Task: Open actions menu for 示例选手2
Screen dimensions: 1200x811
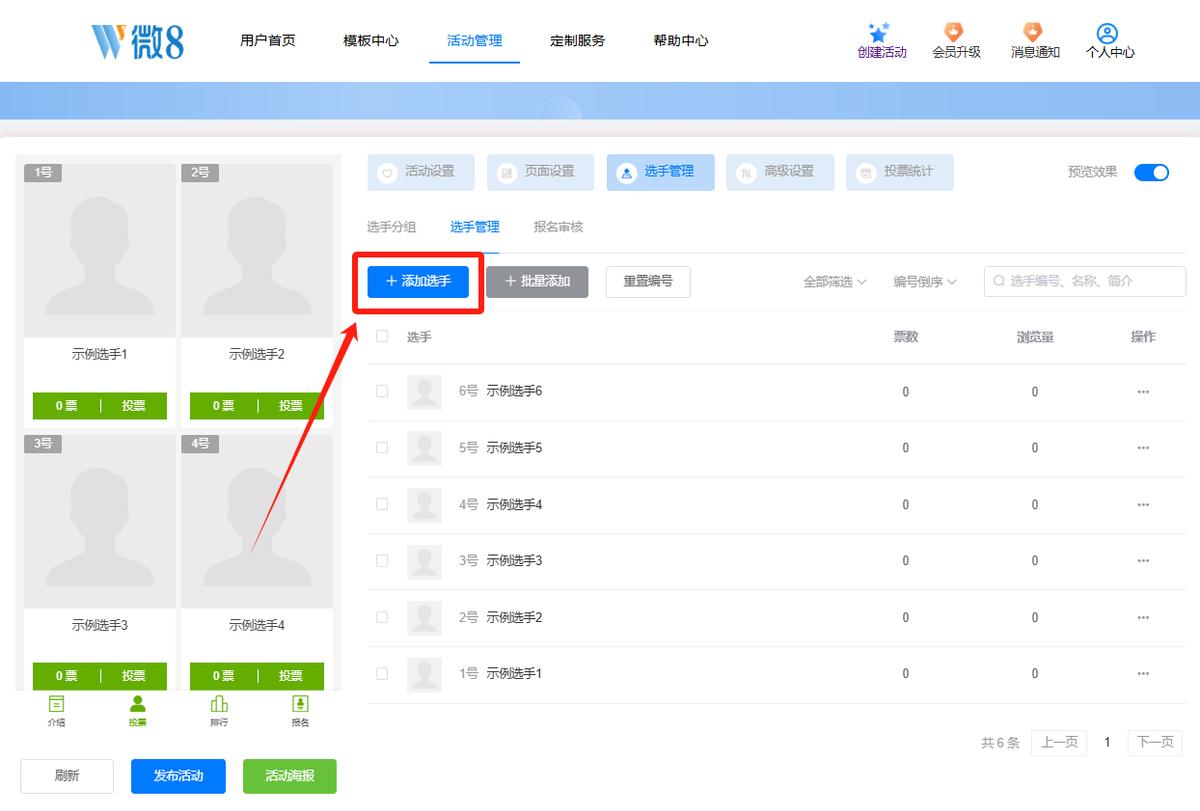Action: click(x=1143, y=618)
